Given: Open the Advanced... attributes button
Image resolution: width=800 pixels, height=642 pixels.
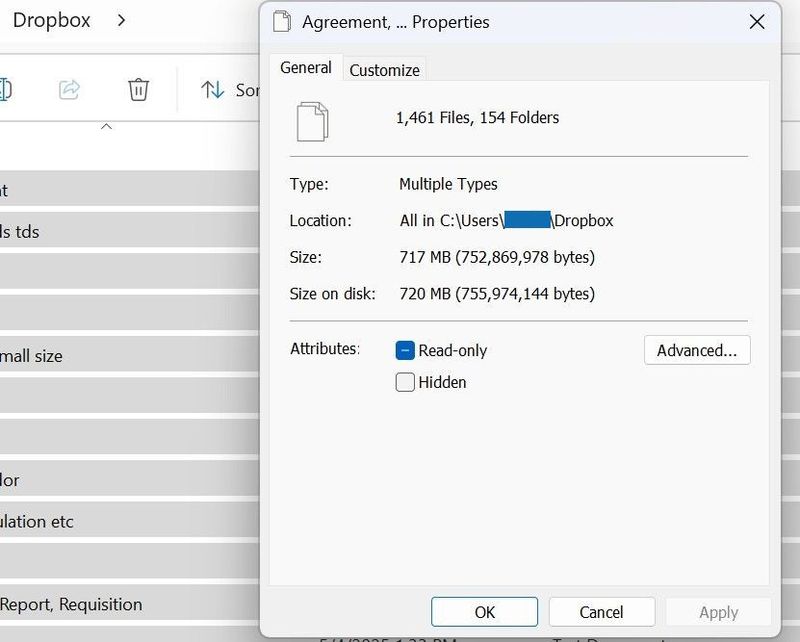Looking at the screenshot, I should (x=696, y=350).
